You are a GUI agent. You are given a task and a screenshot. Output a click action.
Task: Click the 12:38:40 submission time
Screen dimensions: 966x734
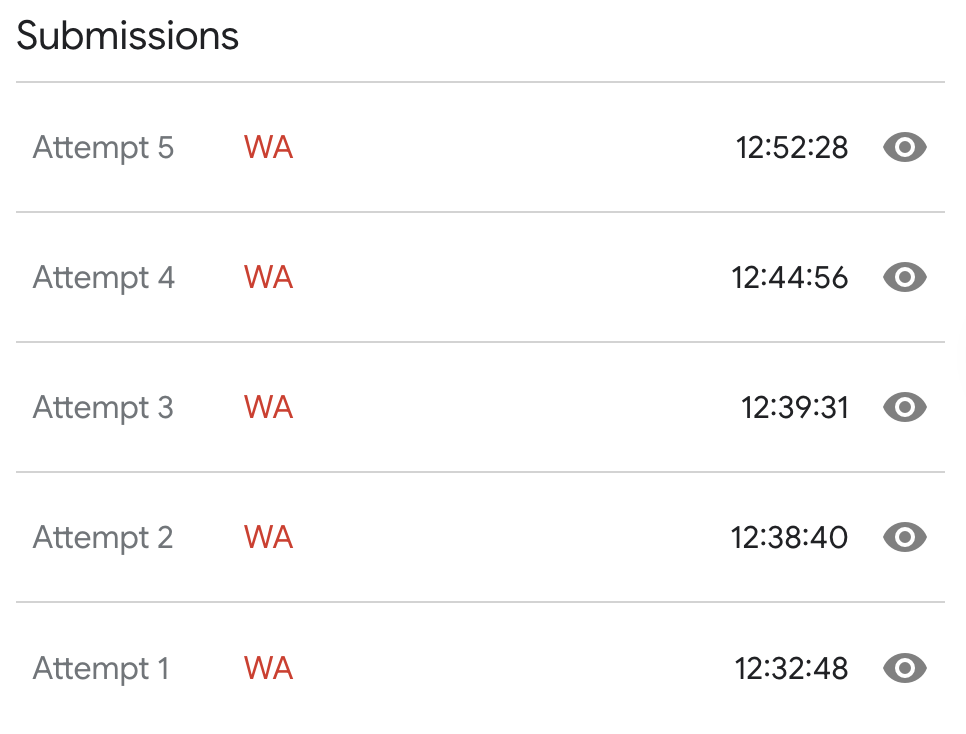[790, 538]
